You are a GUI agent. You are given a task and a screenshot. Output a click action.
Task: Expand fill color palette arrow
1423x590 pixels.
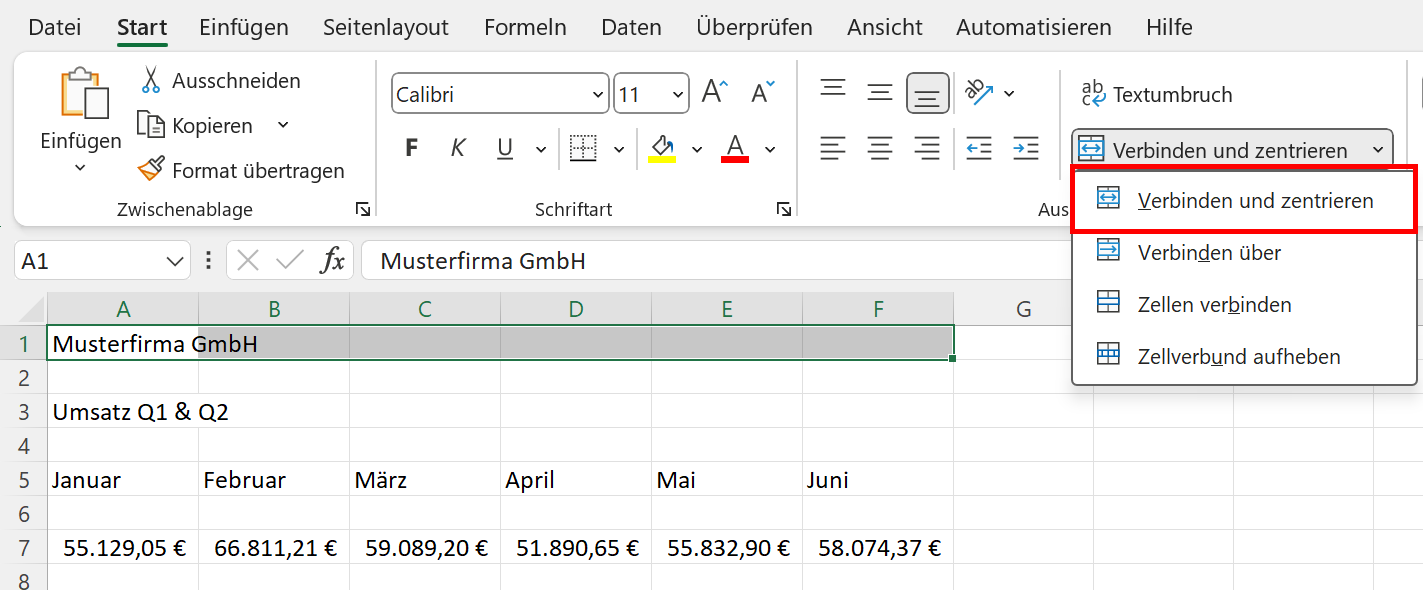point(697,150)
